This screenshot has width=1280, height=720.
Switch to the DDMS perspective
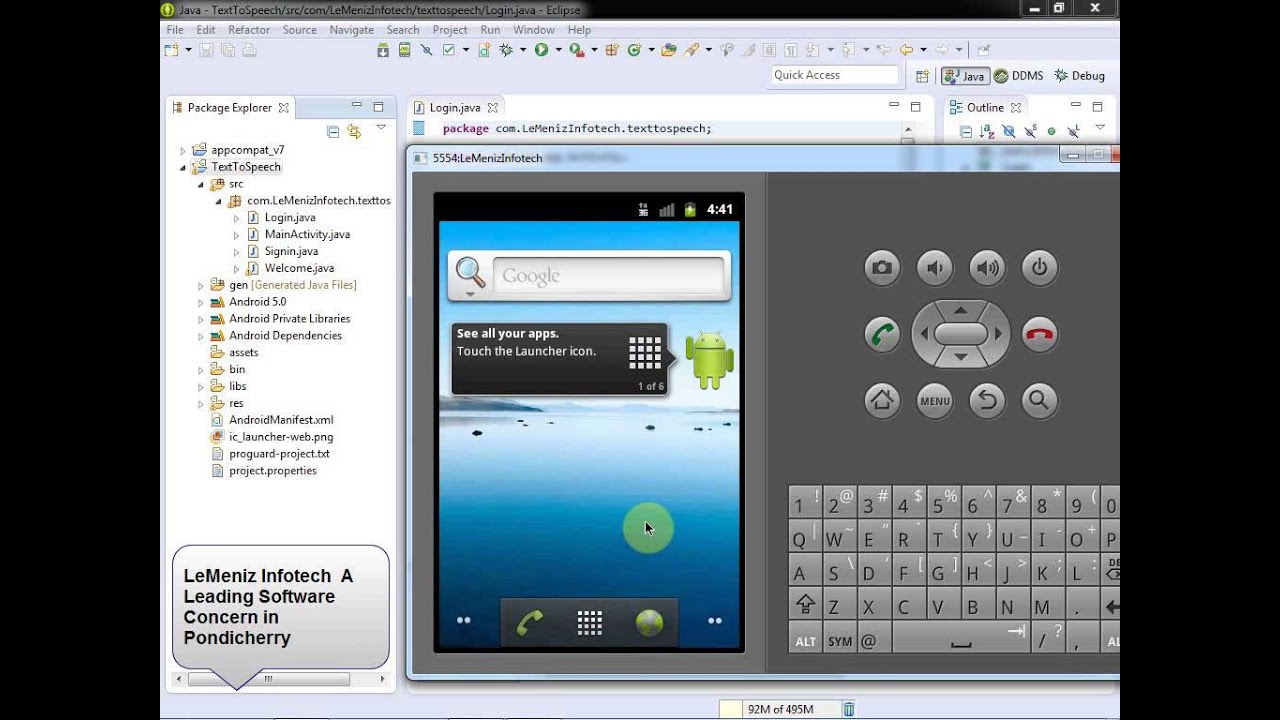[x=1019, y=76]
